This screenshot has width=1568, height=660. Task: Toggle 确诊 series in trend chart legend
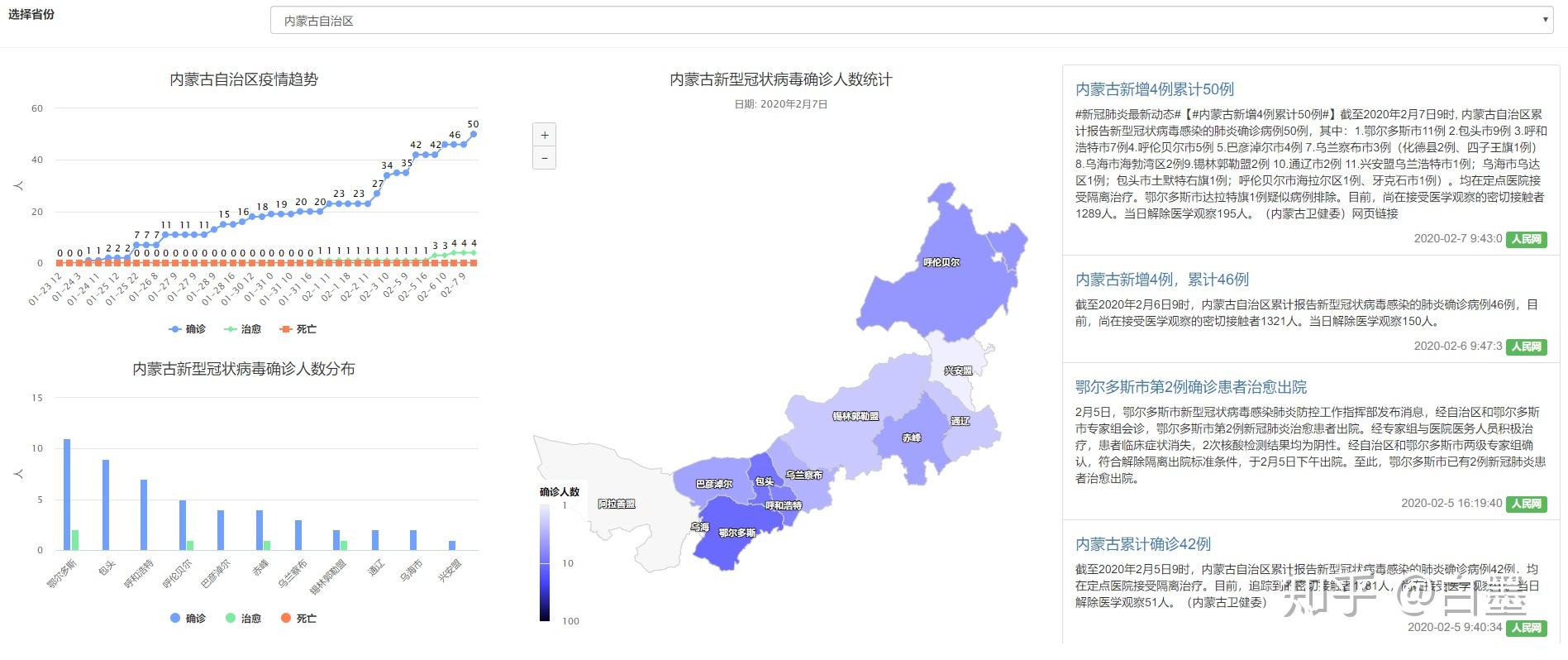click(x=188, y=329)
